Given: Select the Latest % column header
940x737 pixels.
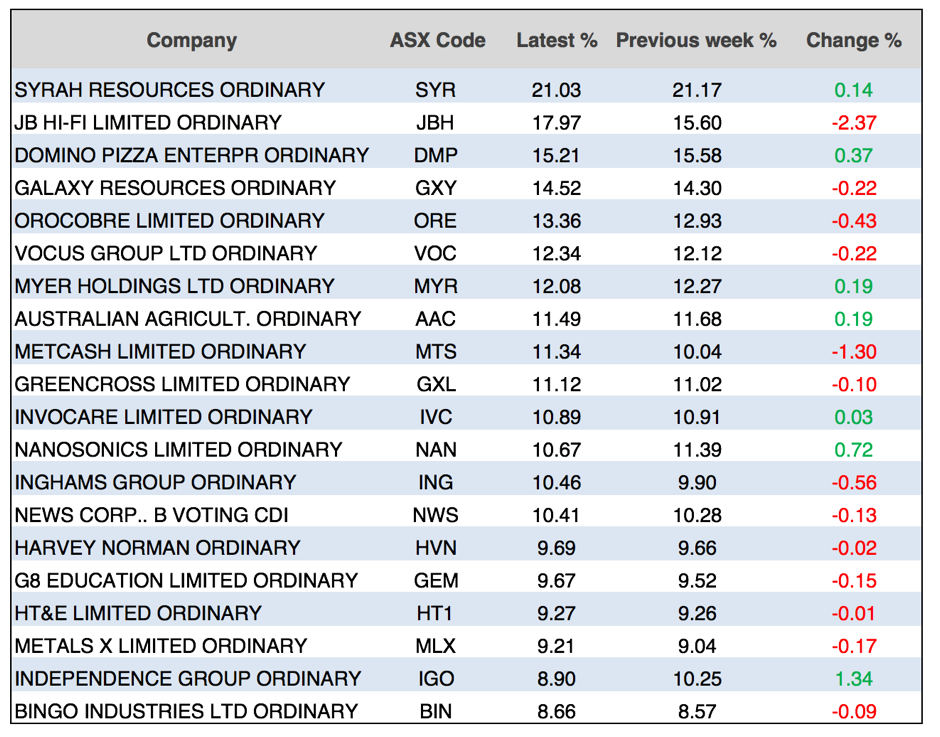Looking at the screenshot, I should (x=556, y=41).
